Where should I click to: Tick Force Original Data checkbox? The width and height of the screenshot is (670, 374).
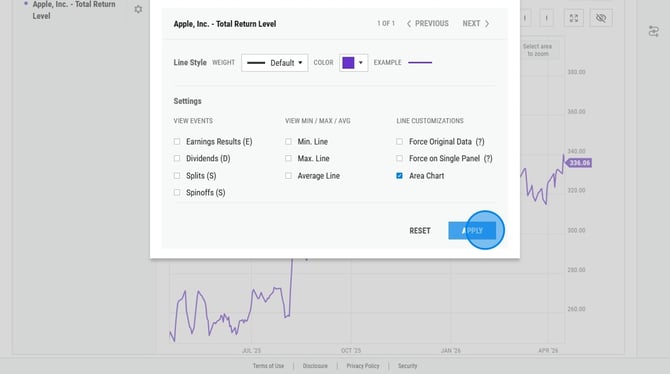399,141
